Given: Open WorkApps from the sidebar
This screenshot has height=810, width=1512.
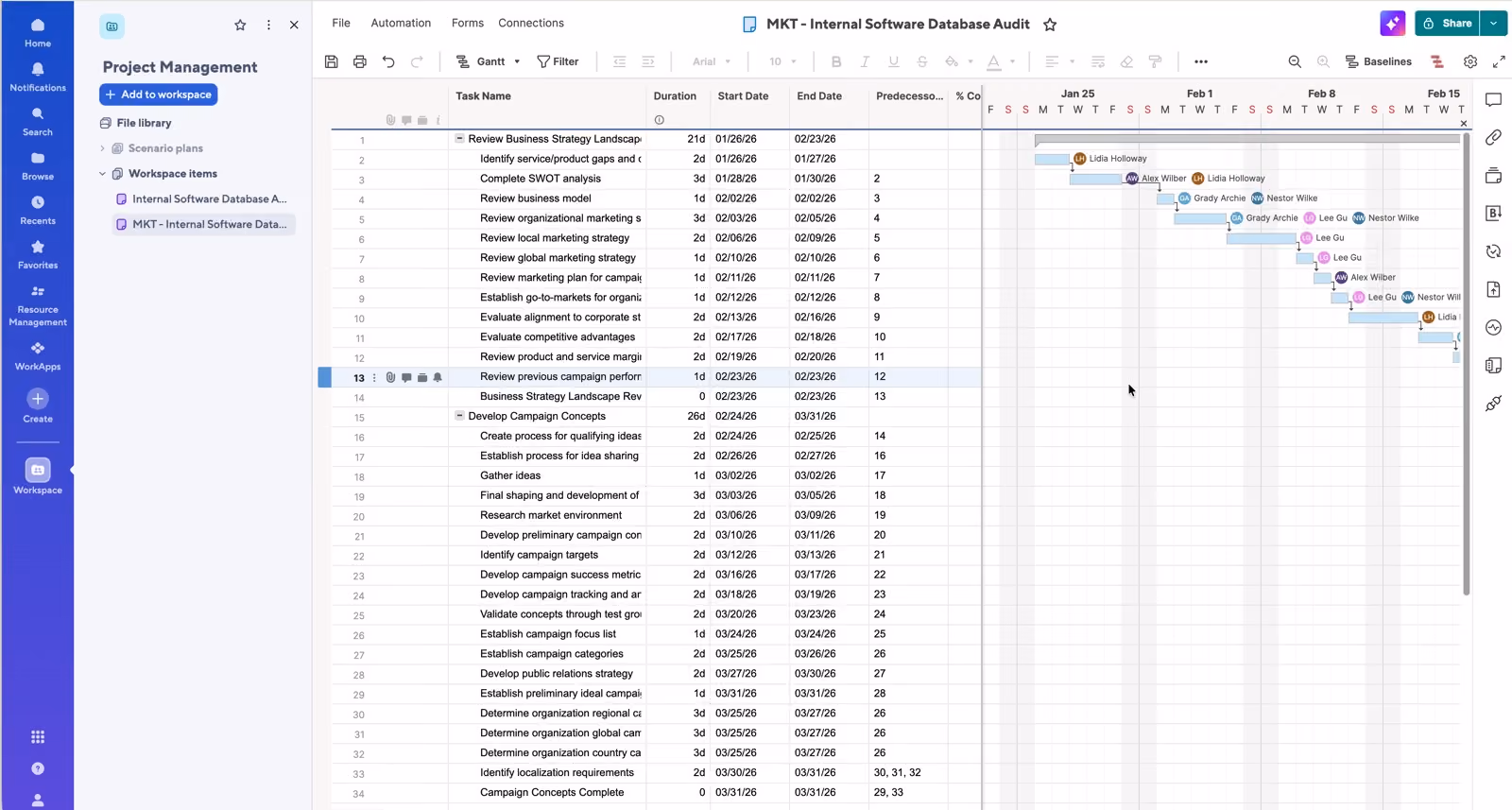Looking at the screenshot, I should click(x=38, y=355).
